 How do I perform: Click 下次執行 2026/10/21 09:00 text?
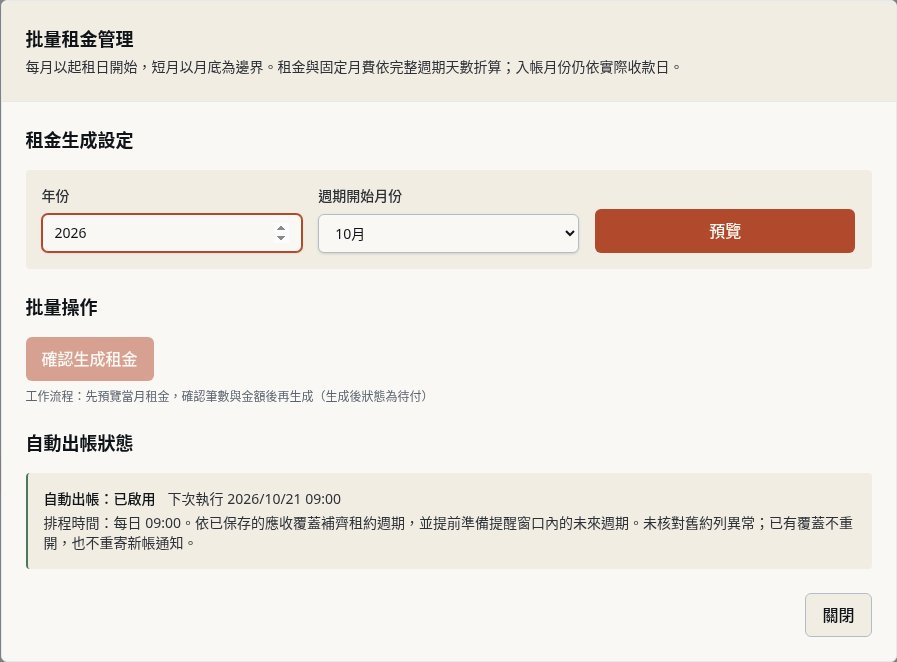click(x=255, y=499)
